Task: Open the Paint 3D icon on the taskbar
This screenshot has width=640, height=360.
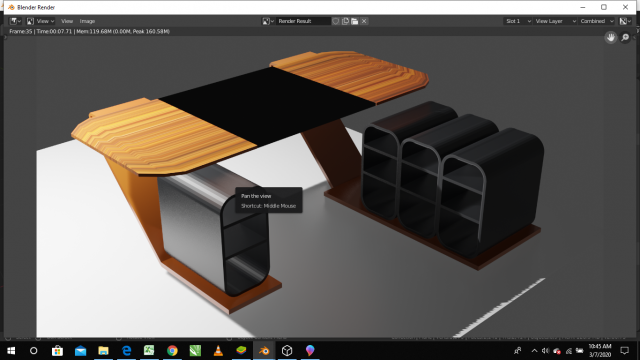Action: [310, 351]
